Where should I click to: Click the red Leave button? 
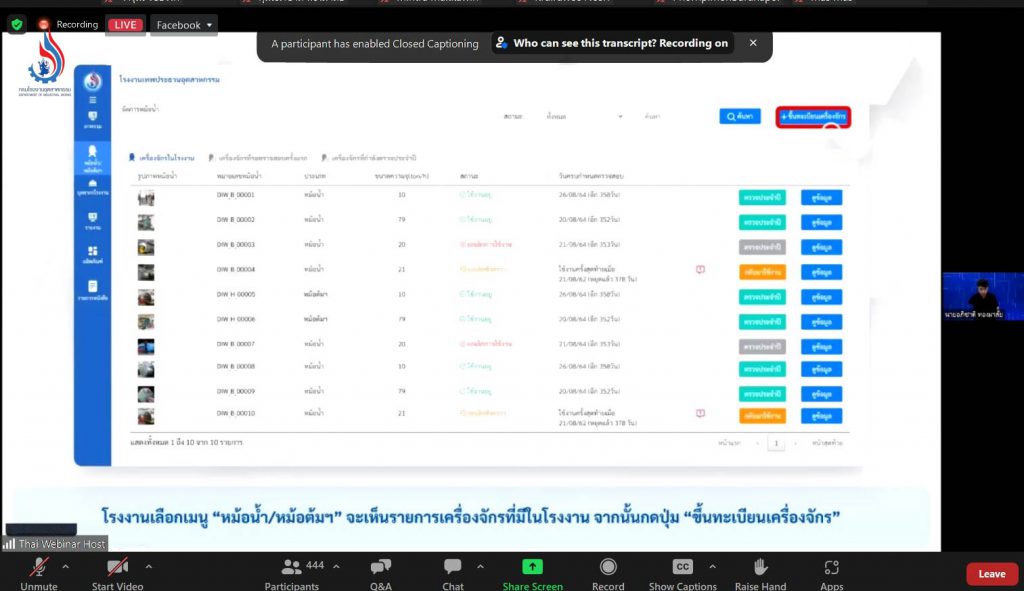click(991, 573)
